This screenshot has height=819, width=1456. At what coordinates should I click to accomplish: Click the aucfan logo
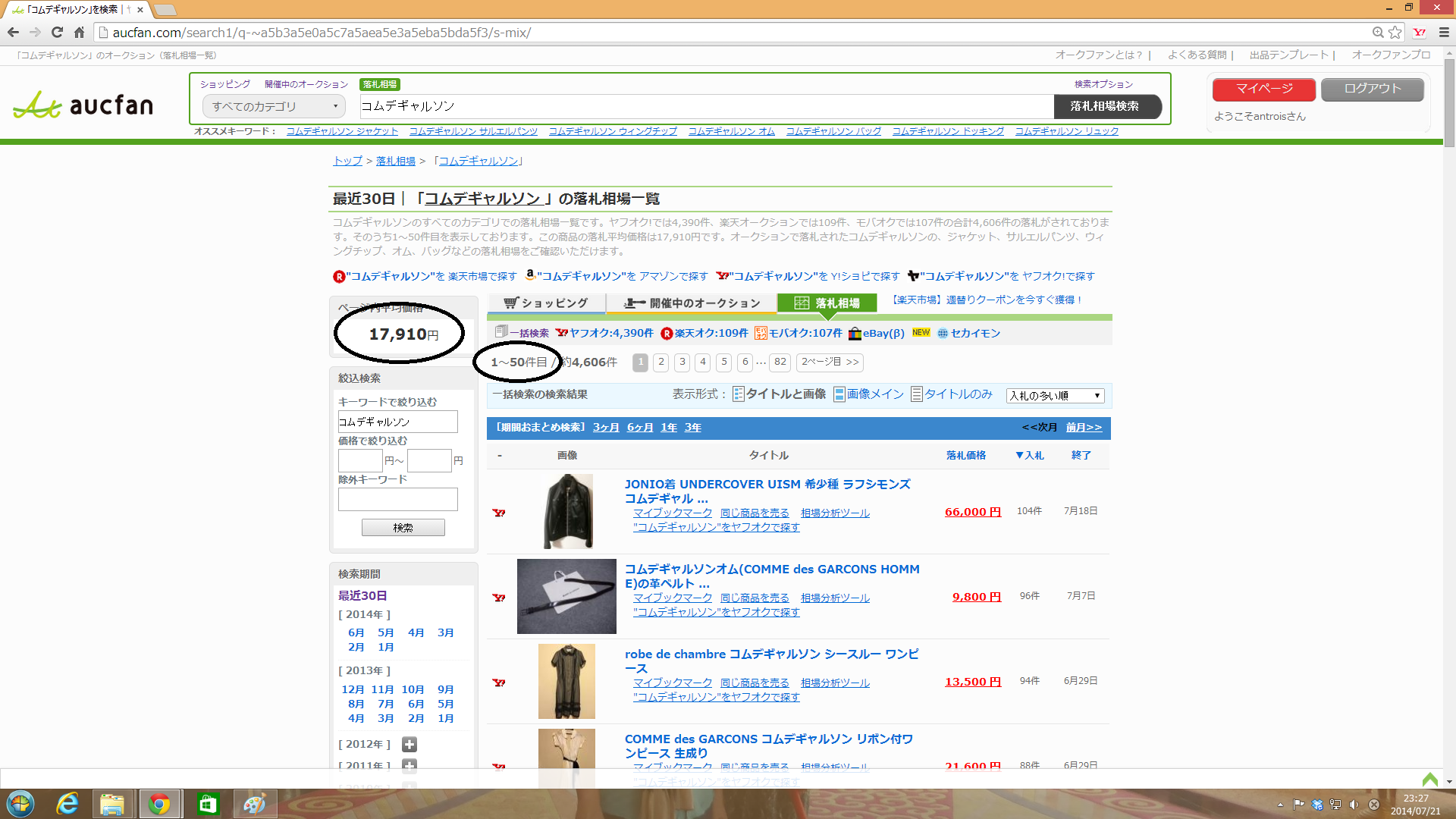[x=83, y=105]
